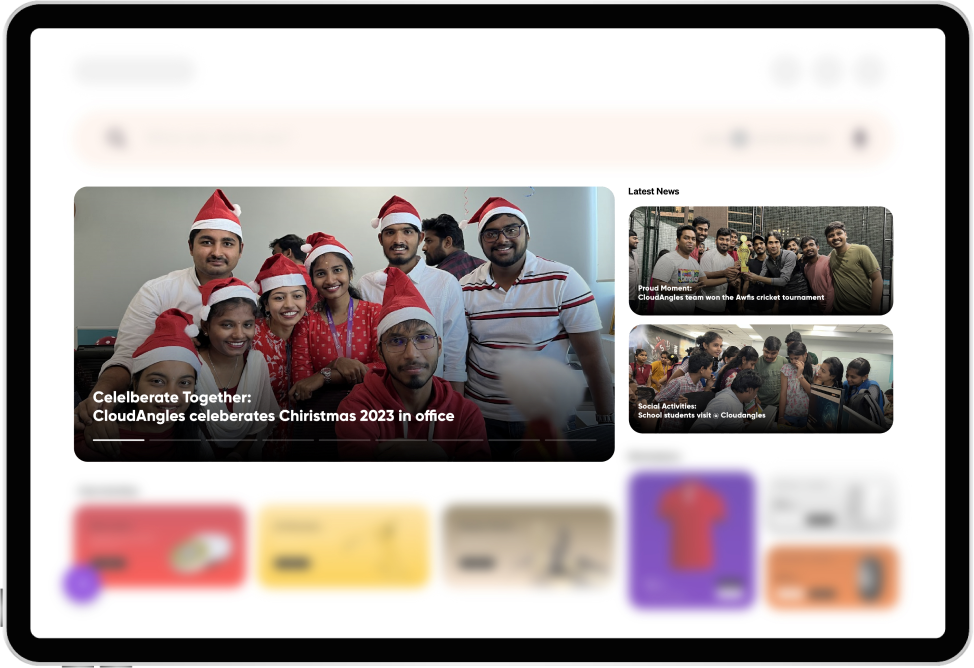Open the school students visit news card
974x668 pixels.
click(761, 378)
